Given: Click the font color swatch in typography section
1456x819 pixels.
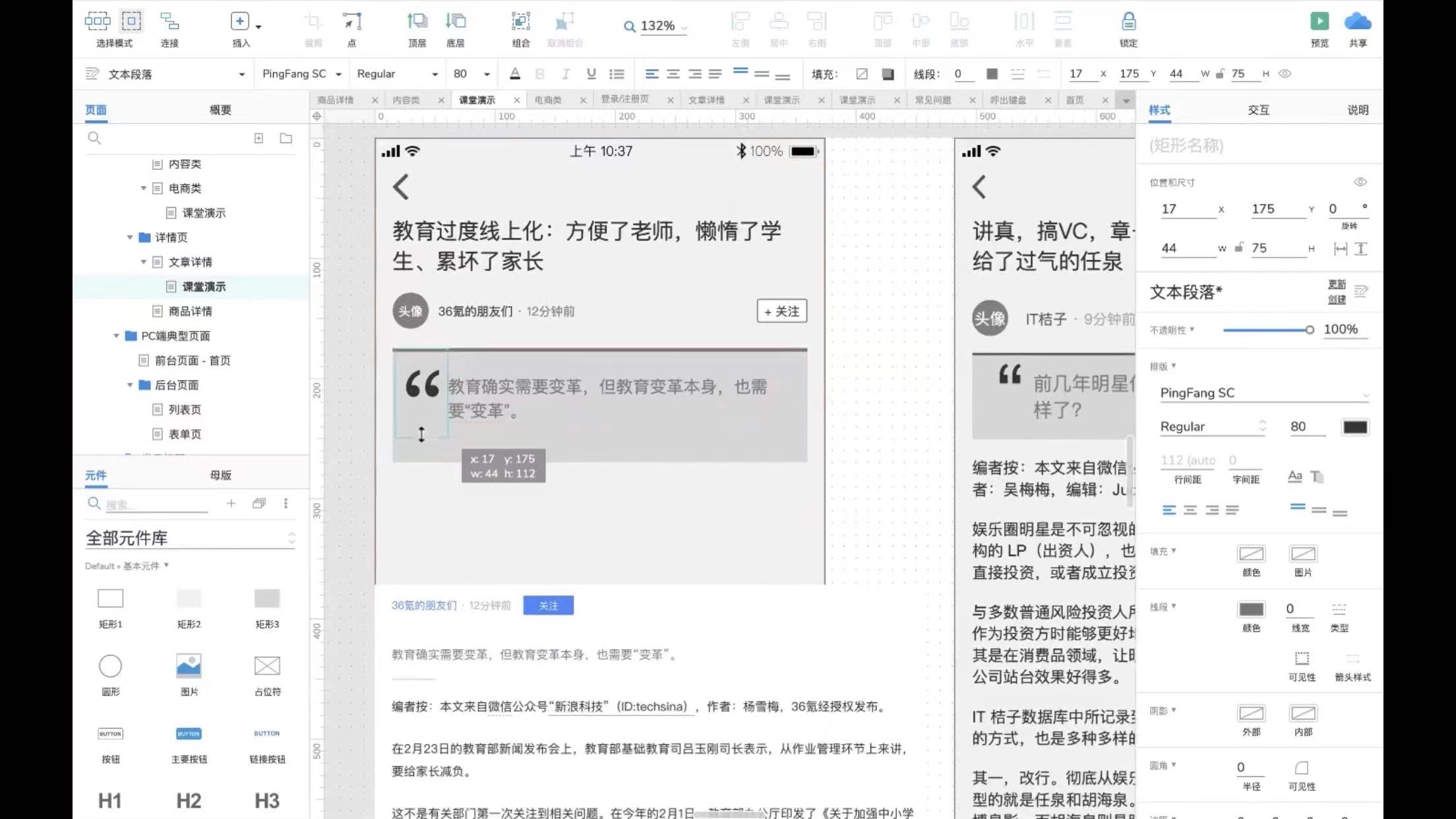Looking at the screenshot, I should (1354, 427).
